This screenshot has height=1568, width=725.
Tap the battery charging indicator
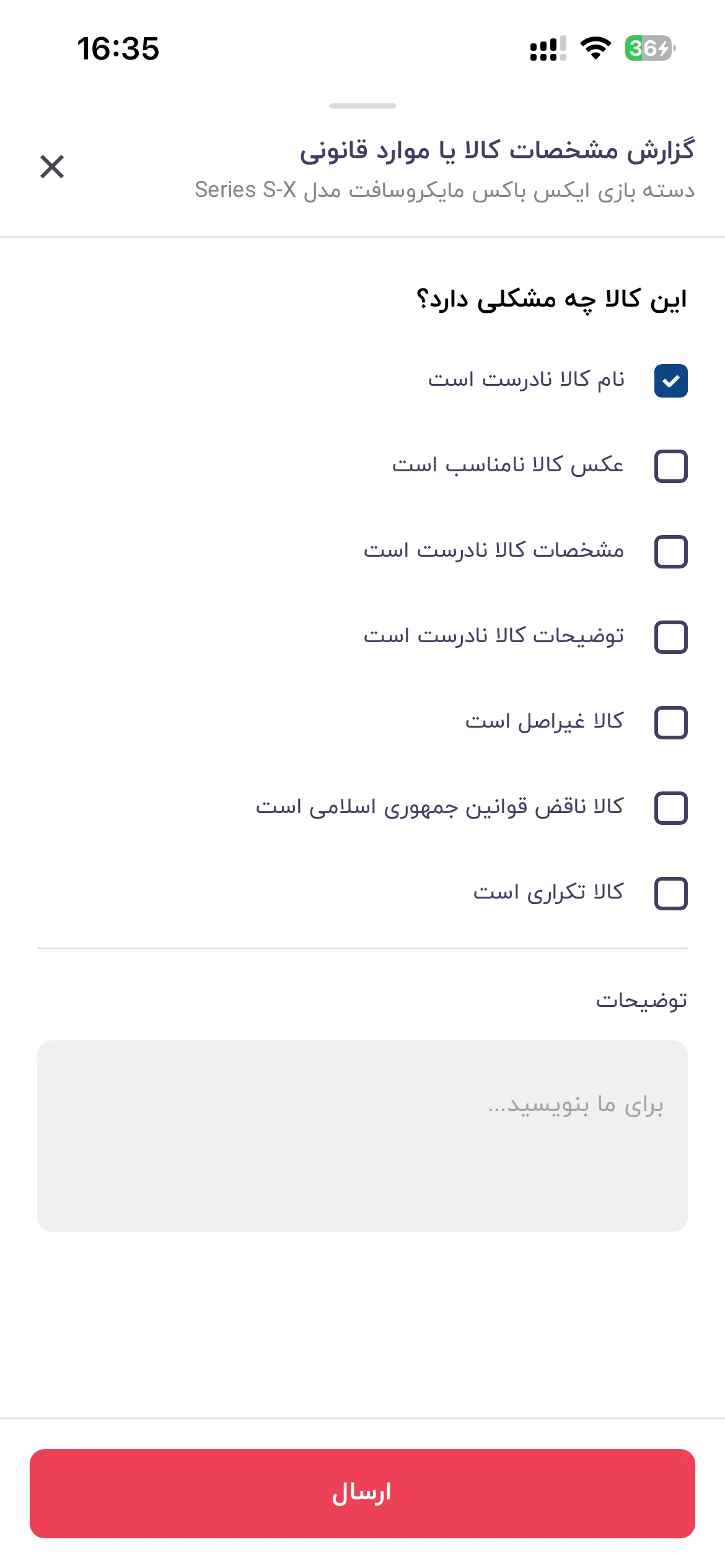(x=650, y=48)
